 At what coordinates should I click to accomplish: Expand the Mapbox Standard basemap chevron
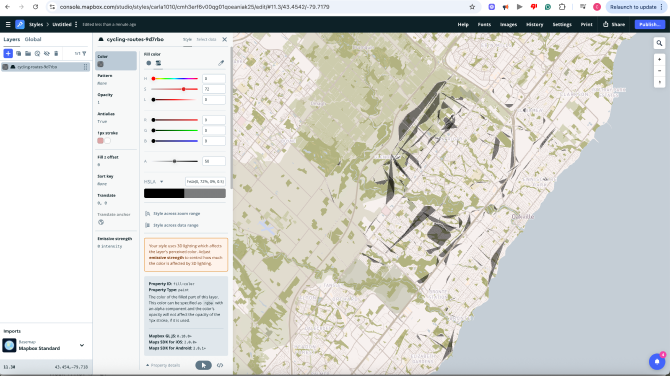point(82,345)
